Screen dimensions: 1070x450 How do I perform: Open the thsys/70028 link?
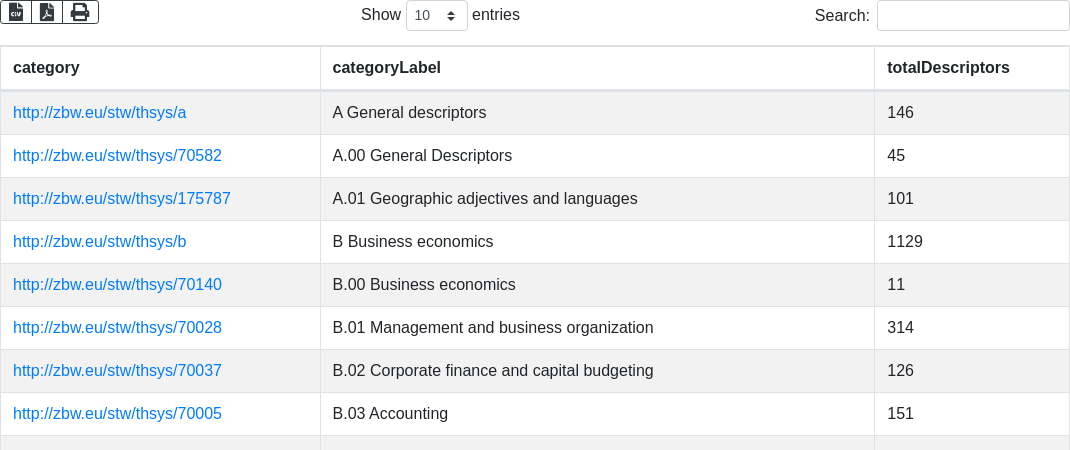(x=117, y=328)
